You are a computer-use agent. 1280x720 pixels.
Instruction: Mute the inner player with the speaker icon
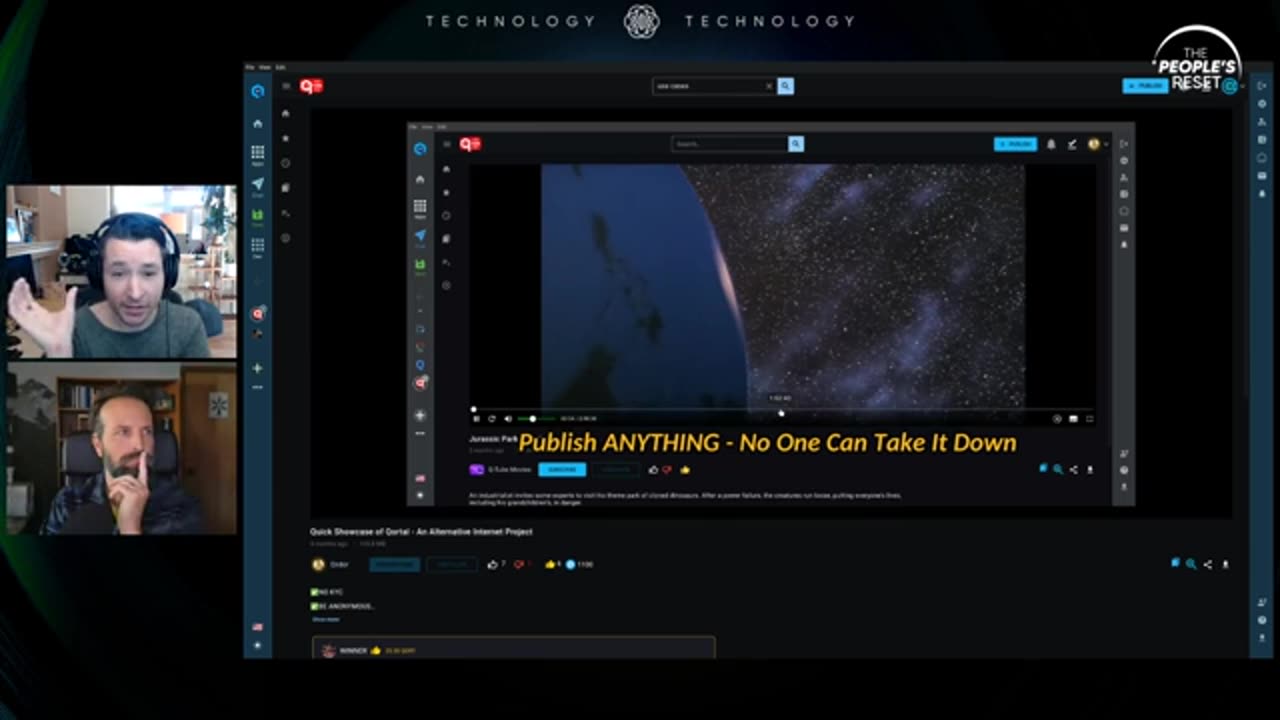coord(508,419)
